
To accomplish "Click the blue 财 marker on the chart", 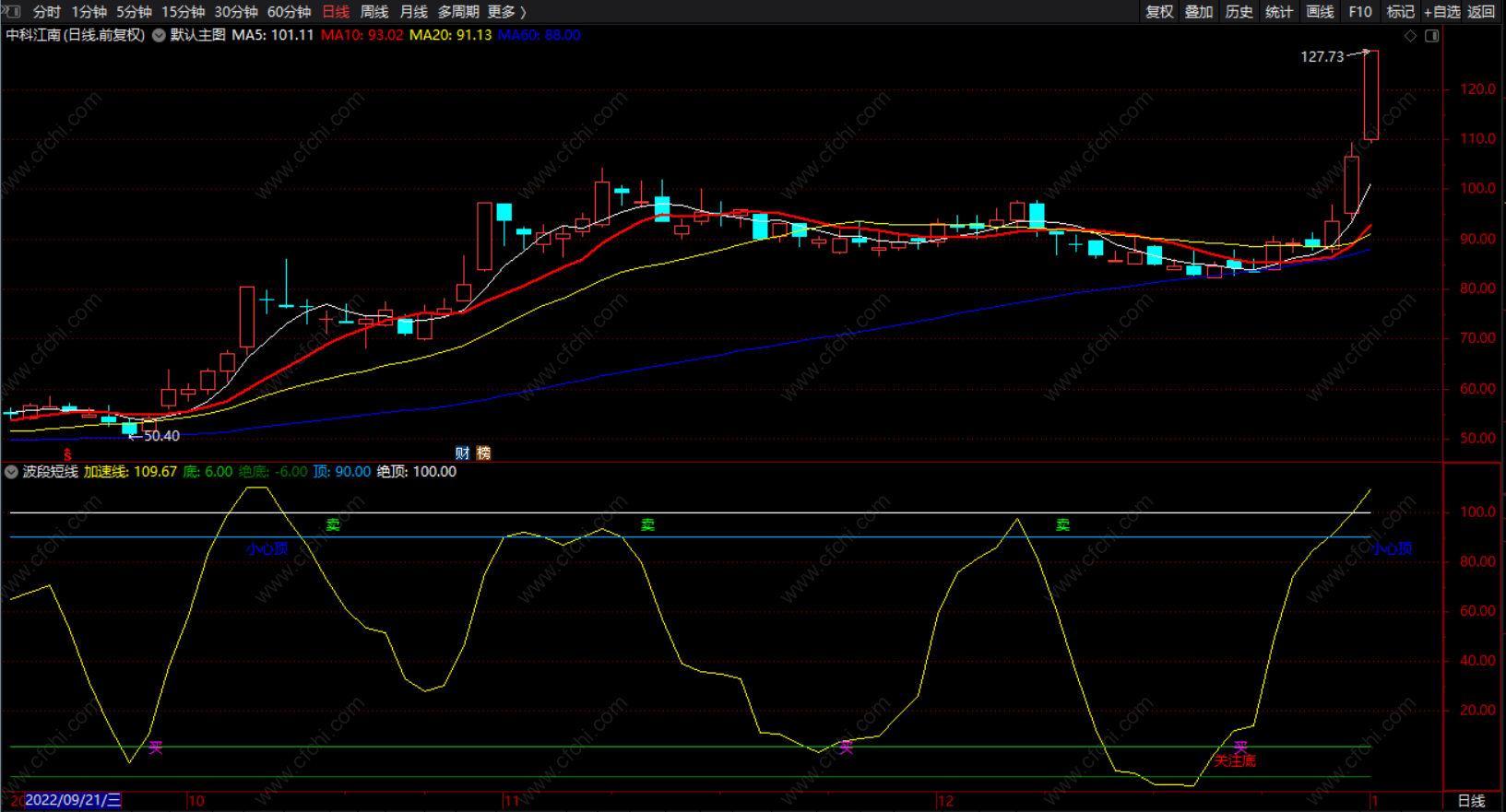I will [462, 453].
